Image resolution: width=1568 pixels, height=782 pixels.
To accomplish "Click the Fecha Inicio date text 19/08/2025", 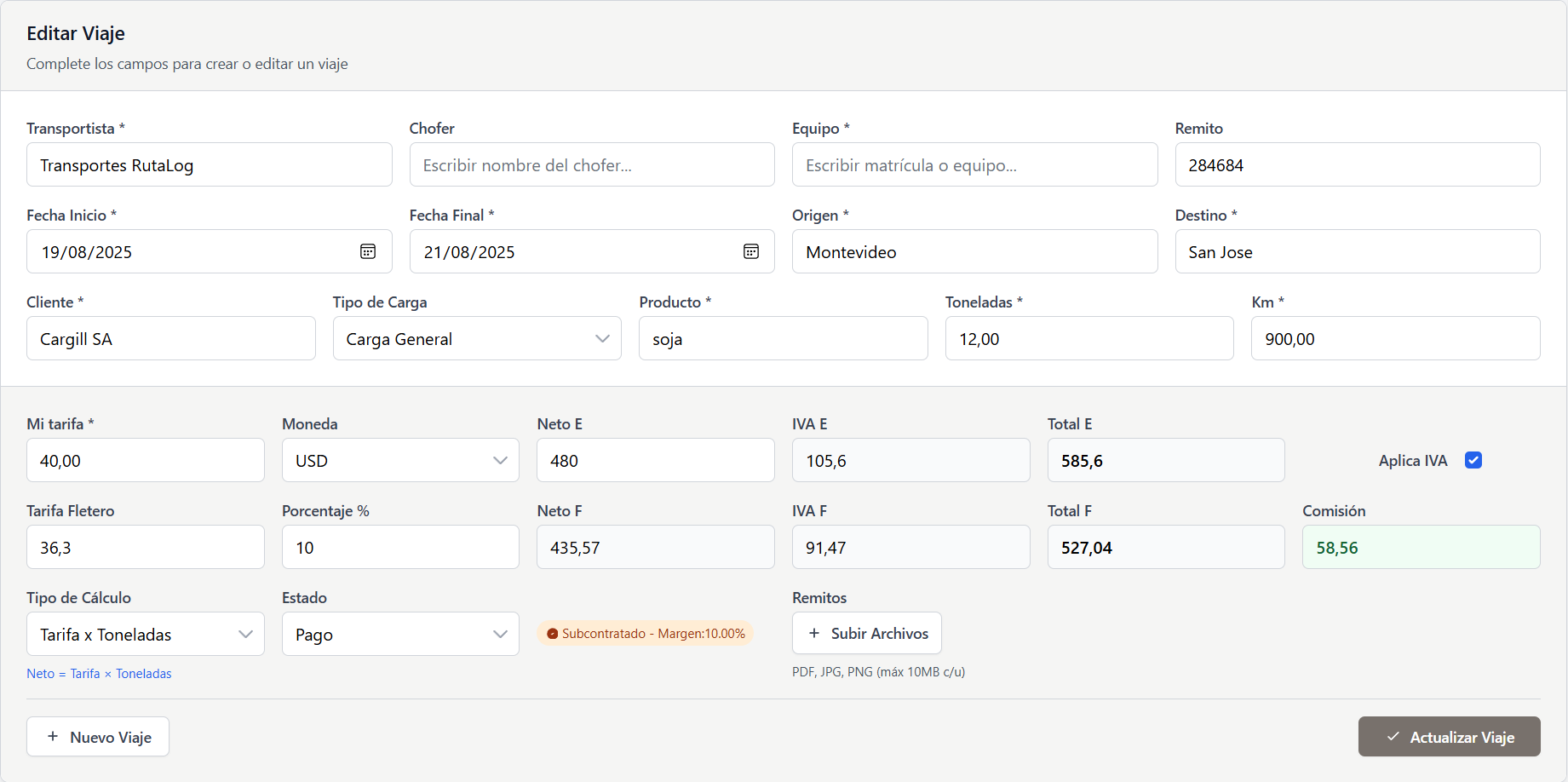I will click(x=87, y=252).
